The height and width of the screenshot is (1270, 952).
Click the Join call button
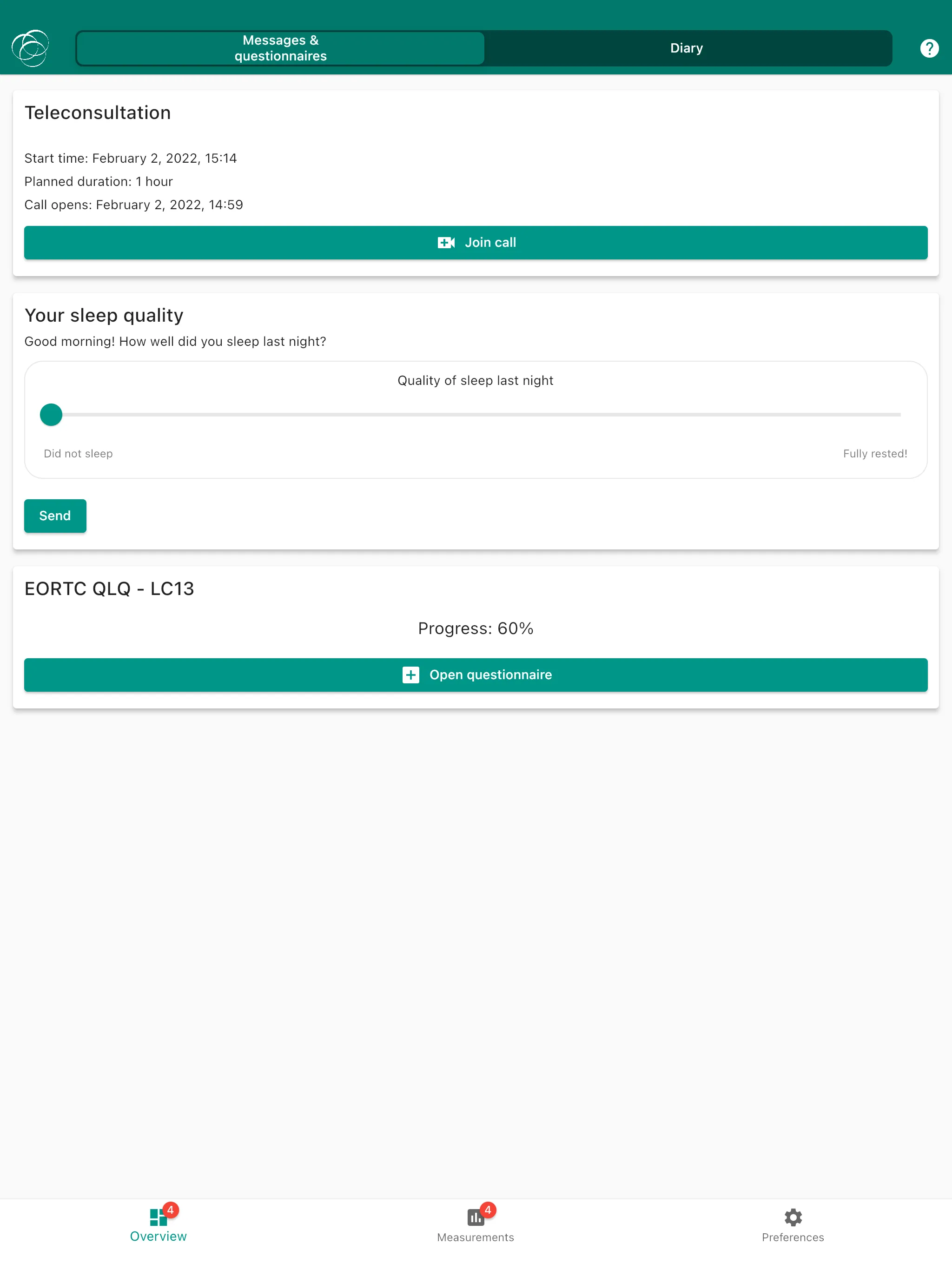(x=475, y=242)
